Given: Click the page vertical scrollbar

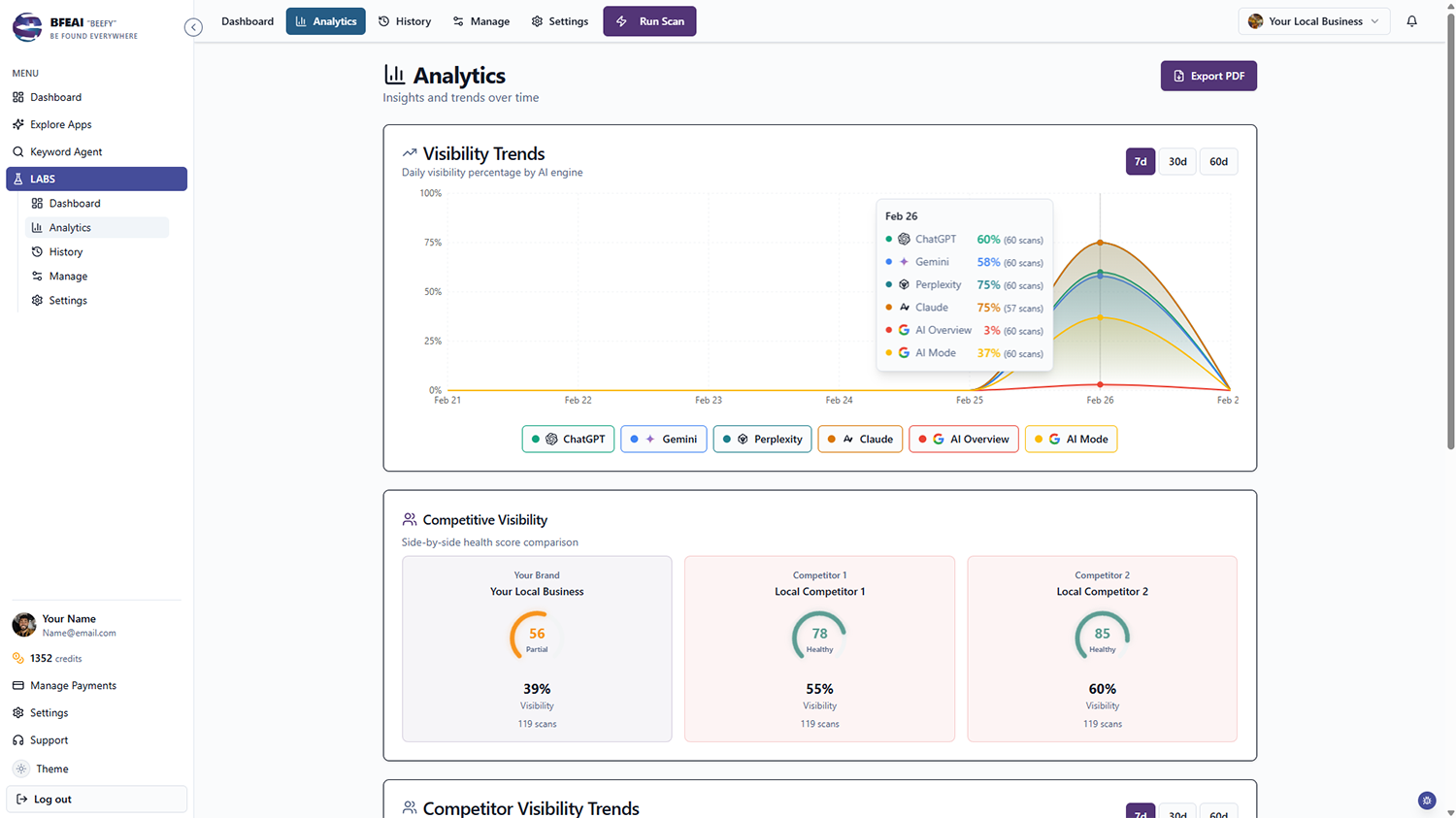Looking at the screenshot, I should [x=1450, y=231].
